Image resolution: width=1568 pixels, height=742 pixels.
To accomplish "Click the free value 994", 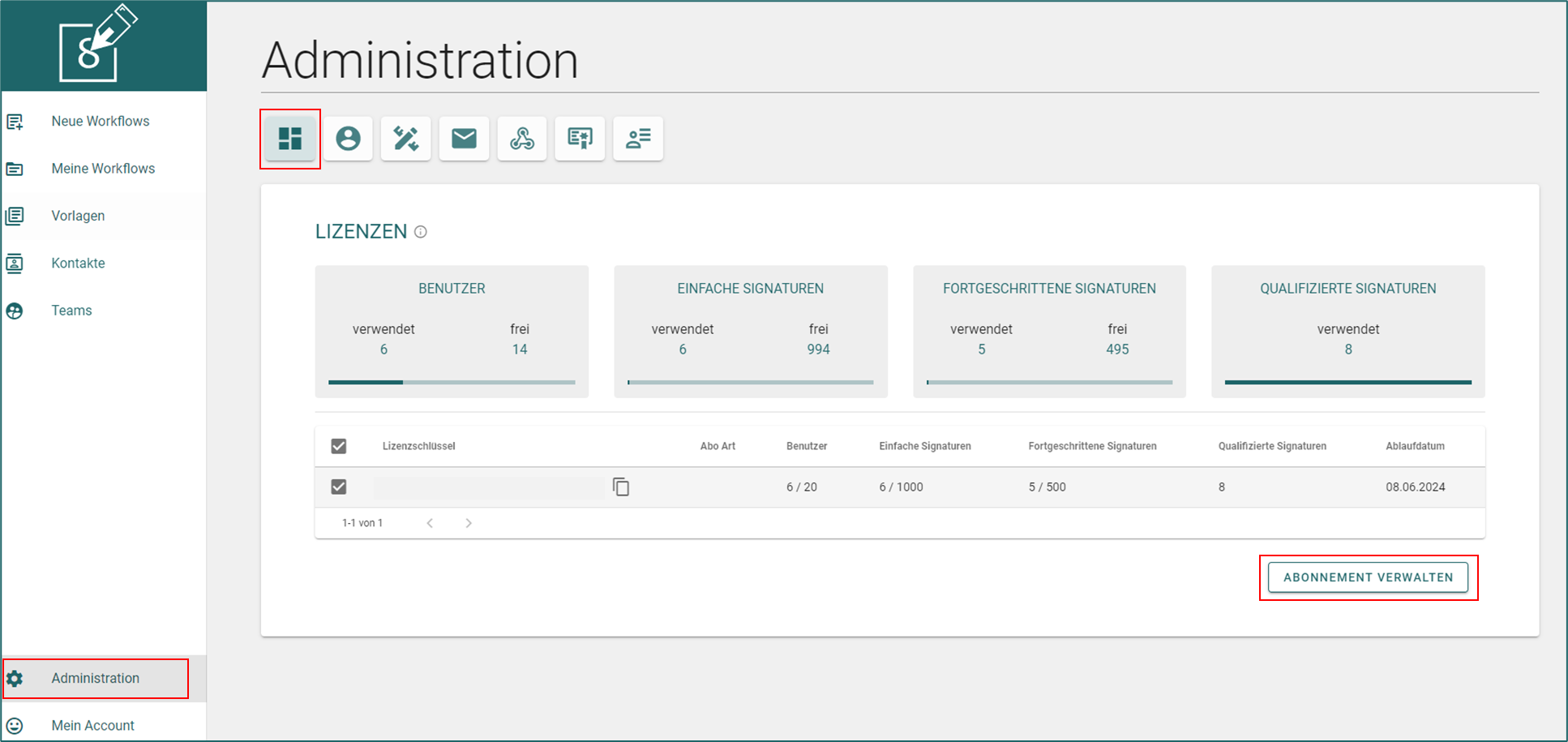I will pos(818,350).
